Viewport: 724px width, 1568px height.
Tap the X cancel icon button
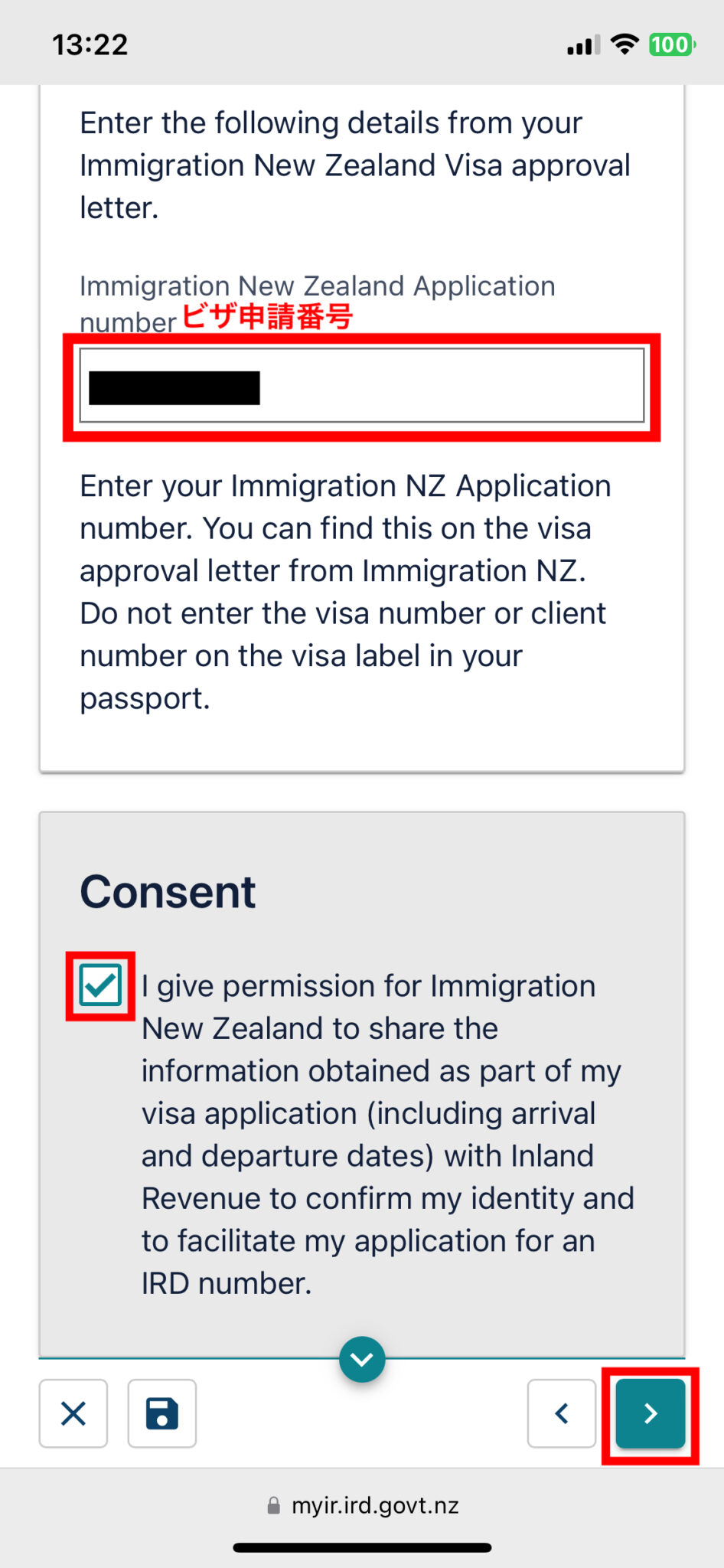point(73,1413)
